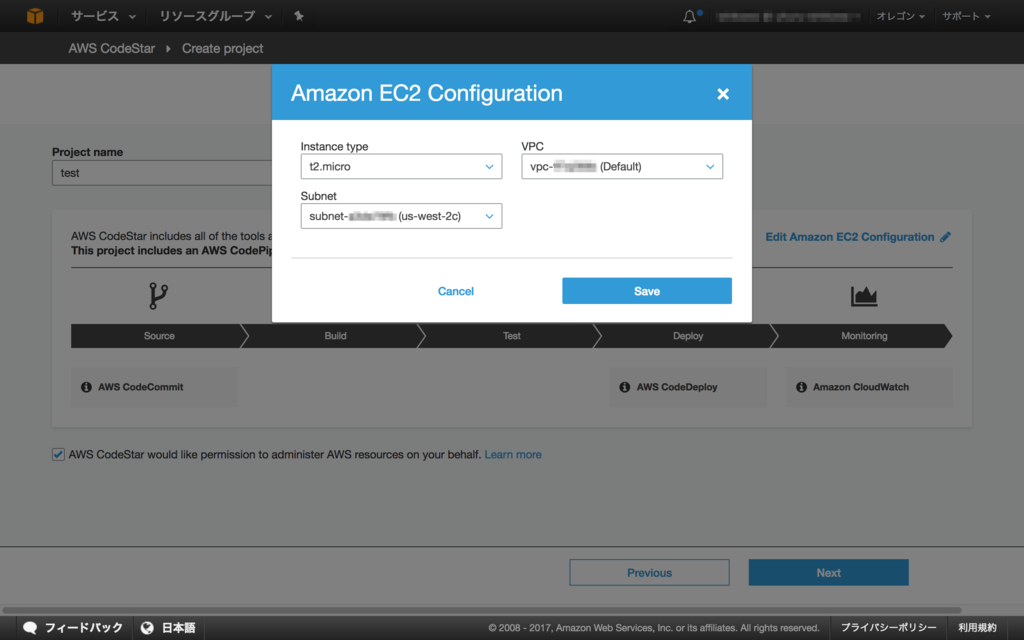Click the Project name input field
This screenshot has width=1024, height=640.
[x=162, y=173]
